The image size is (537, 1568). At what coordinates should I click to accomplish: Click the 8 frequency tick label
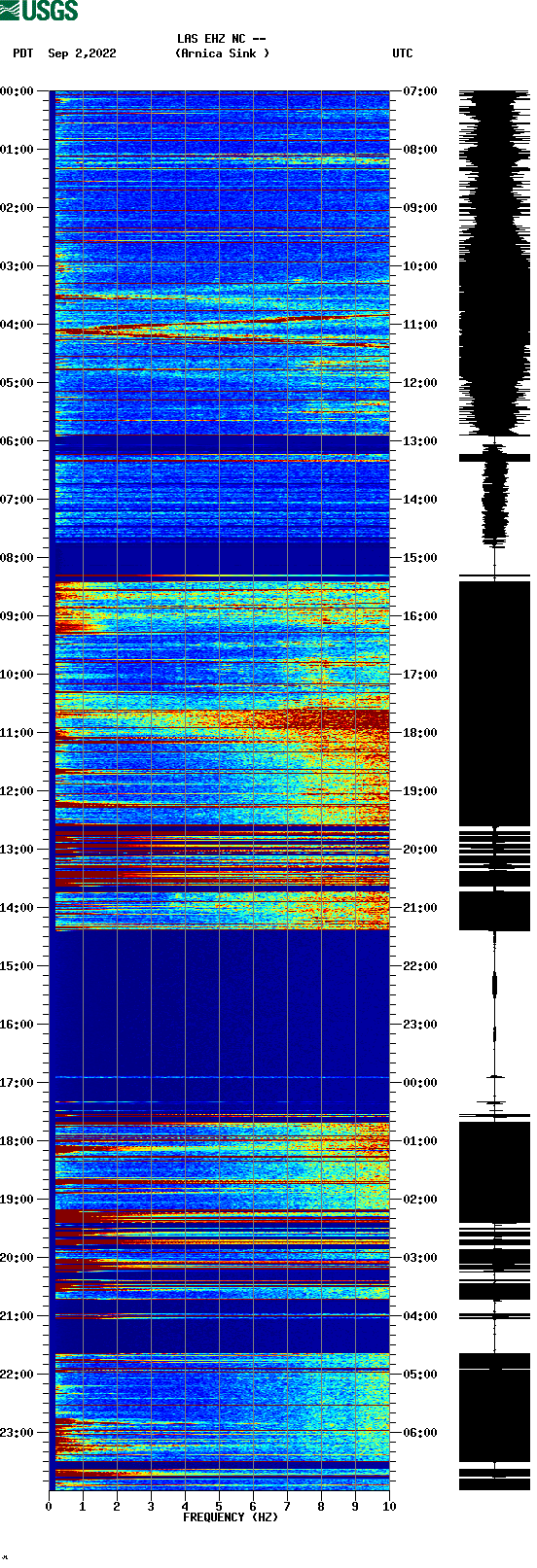point(321,1507)
